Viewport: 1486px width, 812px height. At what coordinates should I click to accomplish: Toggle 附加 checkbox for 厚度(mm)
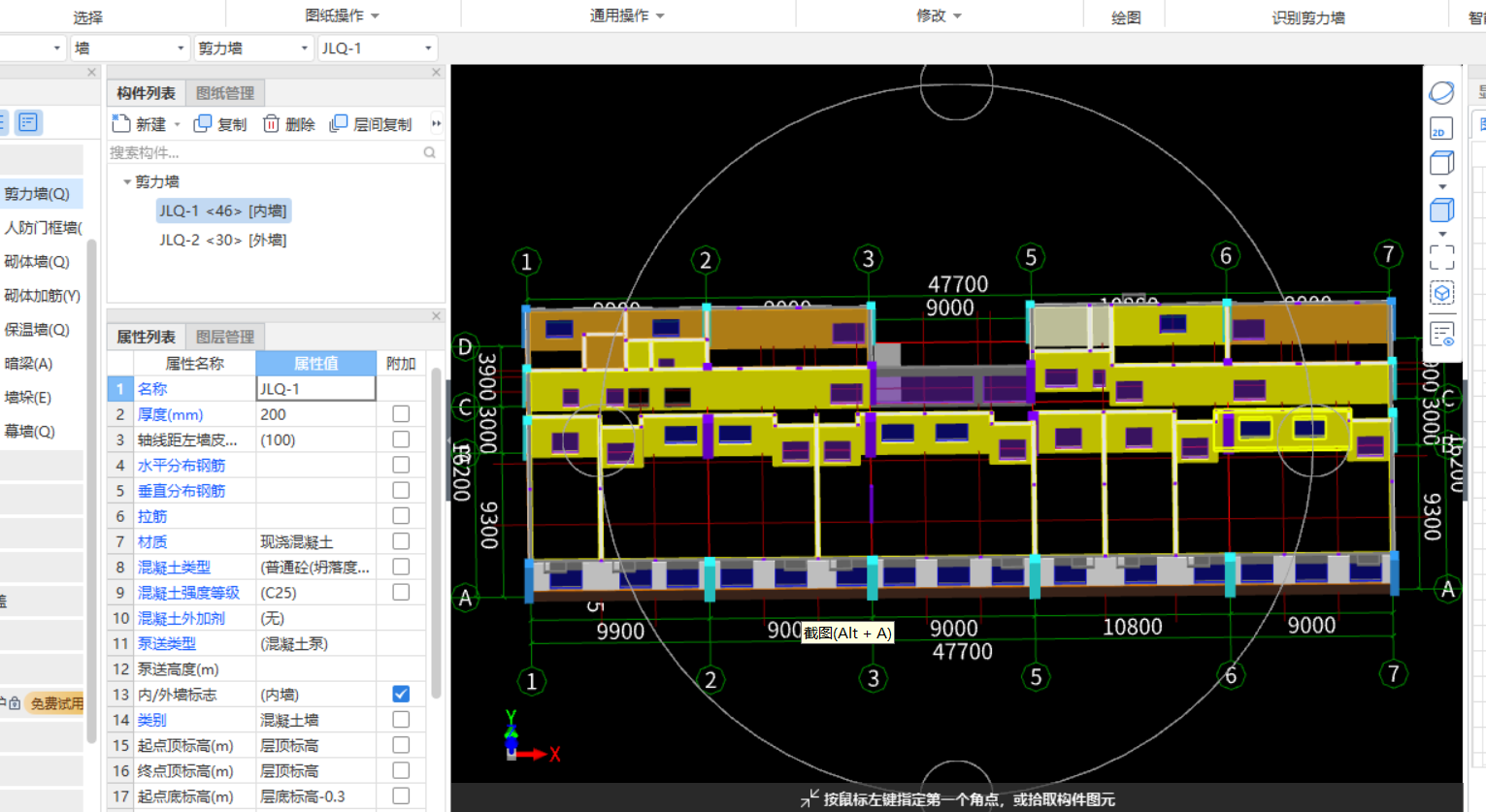point(401,414)
